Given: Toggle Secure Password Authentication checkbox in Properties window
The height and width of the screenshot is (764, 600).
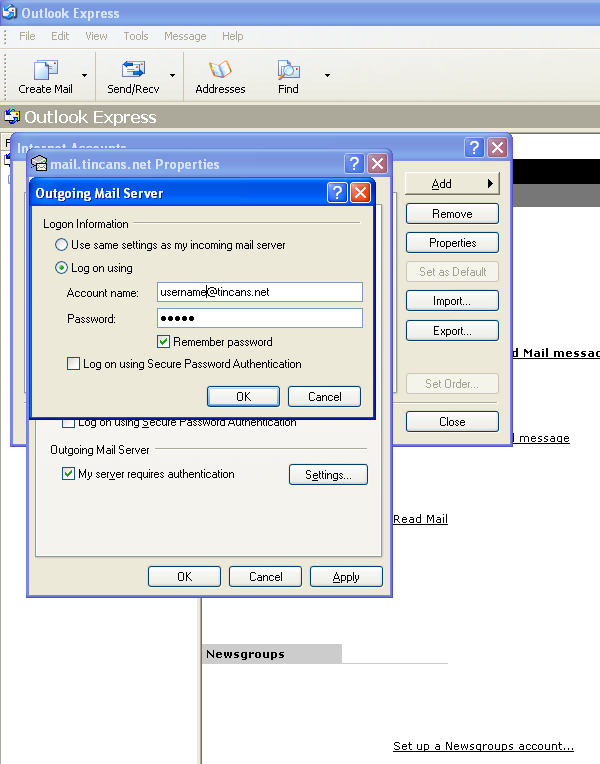Looking at the screenshot, I should [68, 423].
